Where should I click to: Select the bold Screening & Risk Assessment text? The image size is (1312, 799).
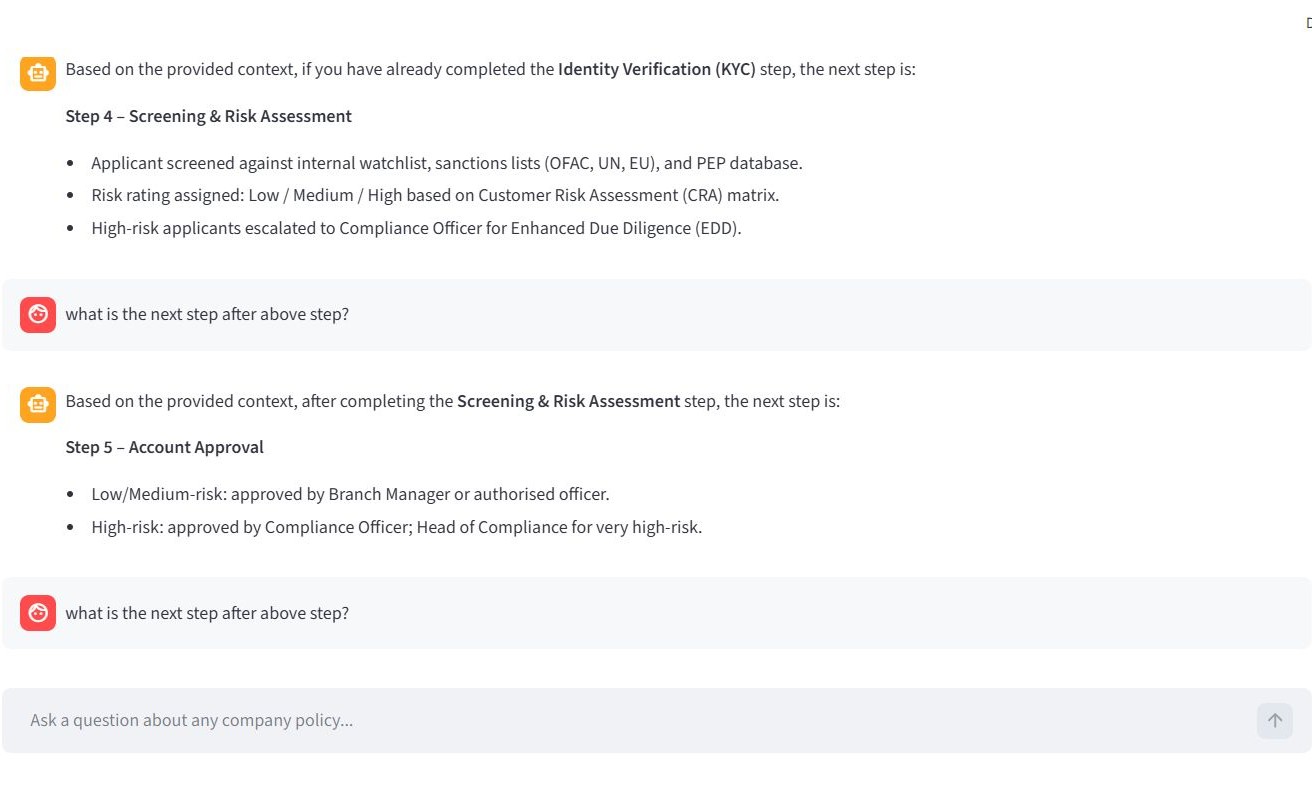(568, 401)
